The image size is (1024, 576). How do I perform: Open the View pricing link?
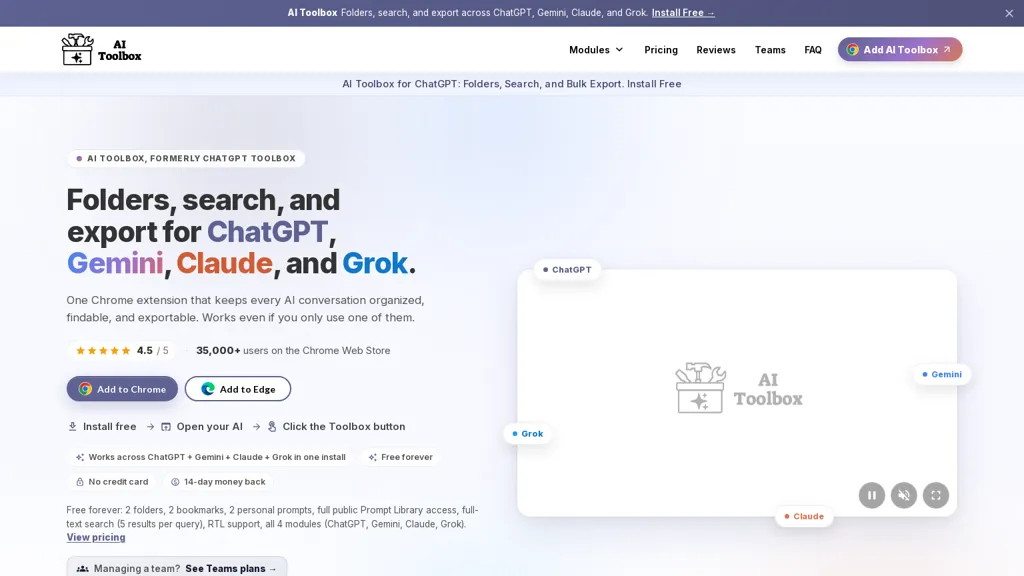[x=96, y=537]
